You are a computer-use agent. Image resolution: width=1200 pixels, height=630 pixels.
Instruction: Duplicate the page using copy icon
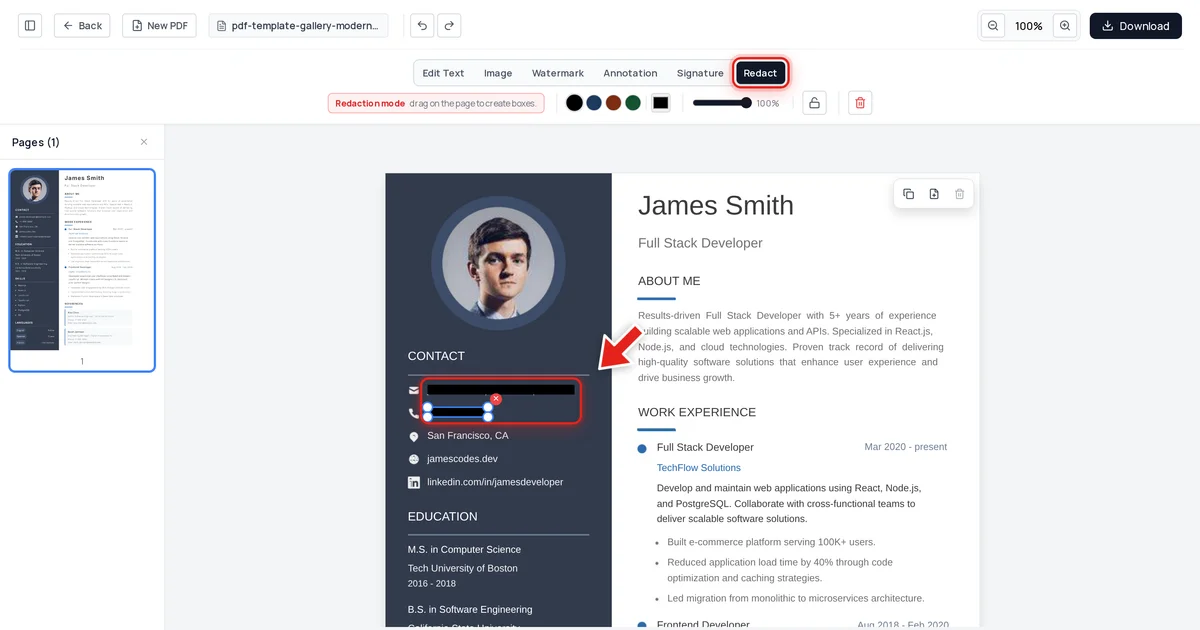[x=908, y=194]
